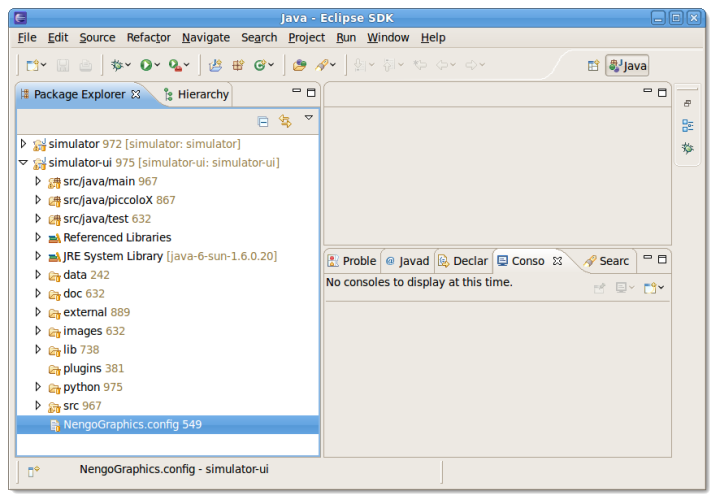Select the Java perspective button
Screen dimensions: 720x504
coord(627,66)
